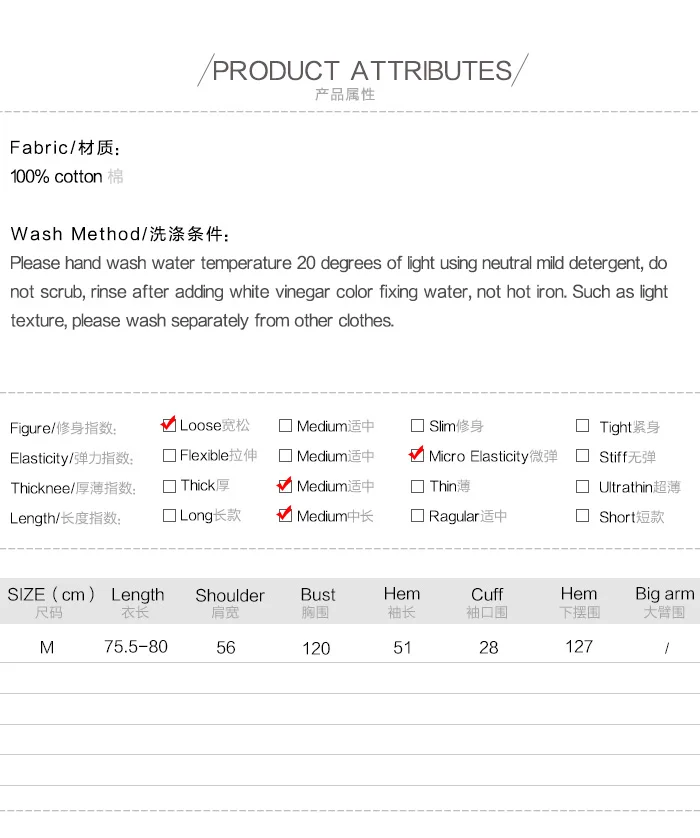
Task: Toggle the Loose figure checkbox
Action: click(169, 425)
